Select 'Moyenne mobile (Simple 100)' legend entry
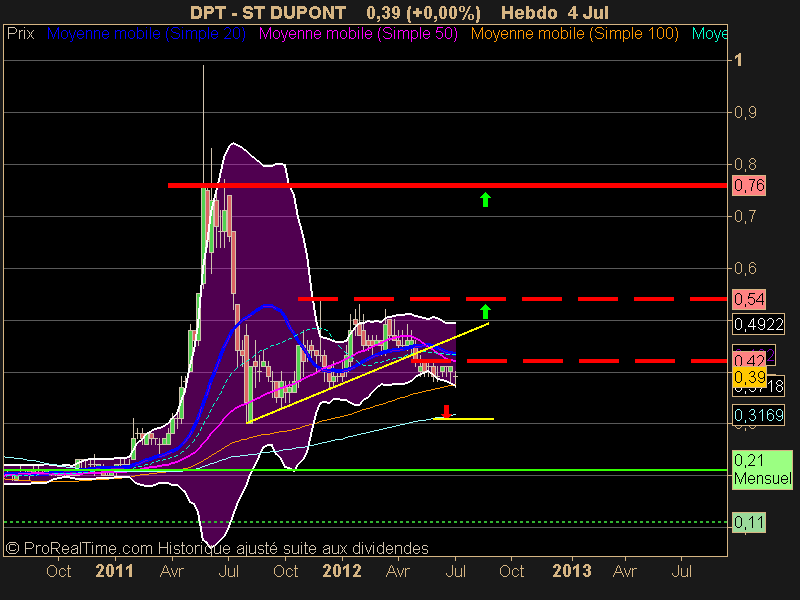The image size is (800, 600). [575, 34]
